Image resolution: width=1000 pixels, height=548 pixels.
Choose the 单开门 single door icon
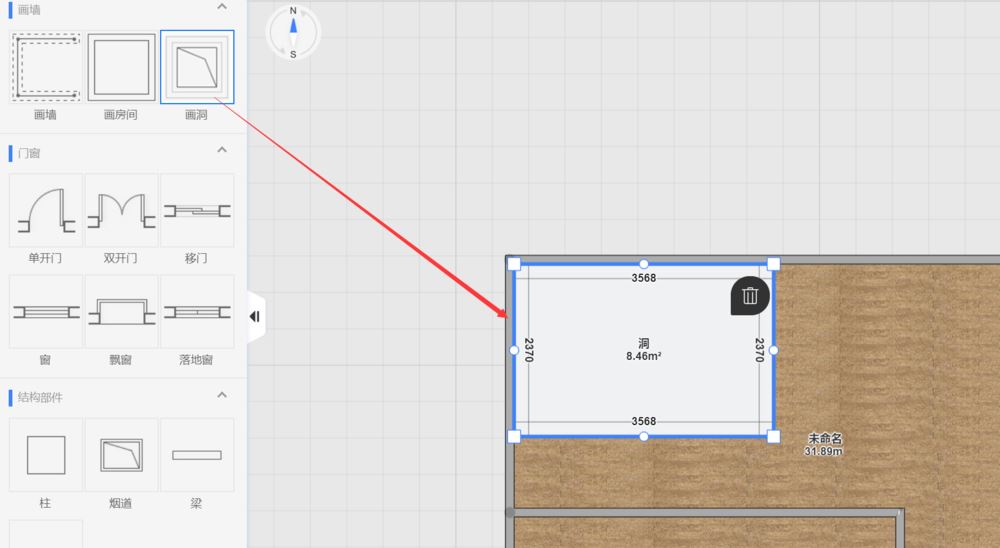tap(45, 211)
